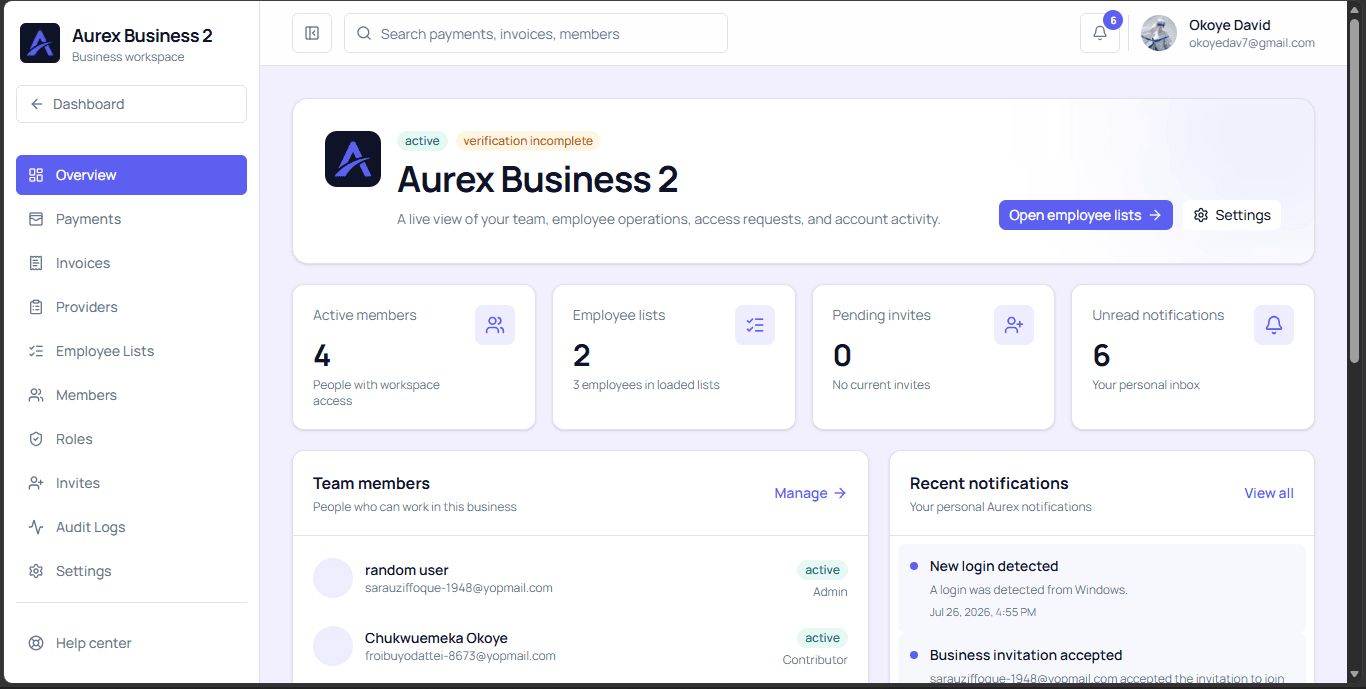1366x689 pixels.
Task: Click the active status badge in the business header
Action: (422, 141)
